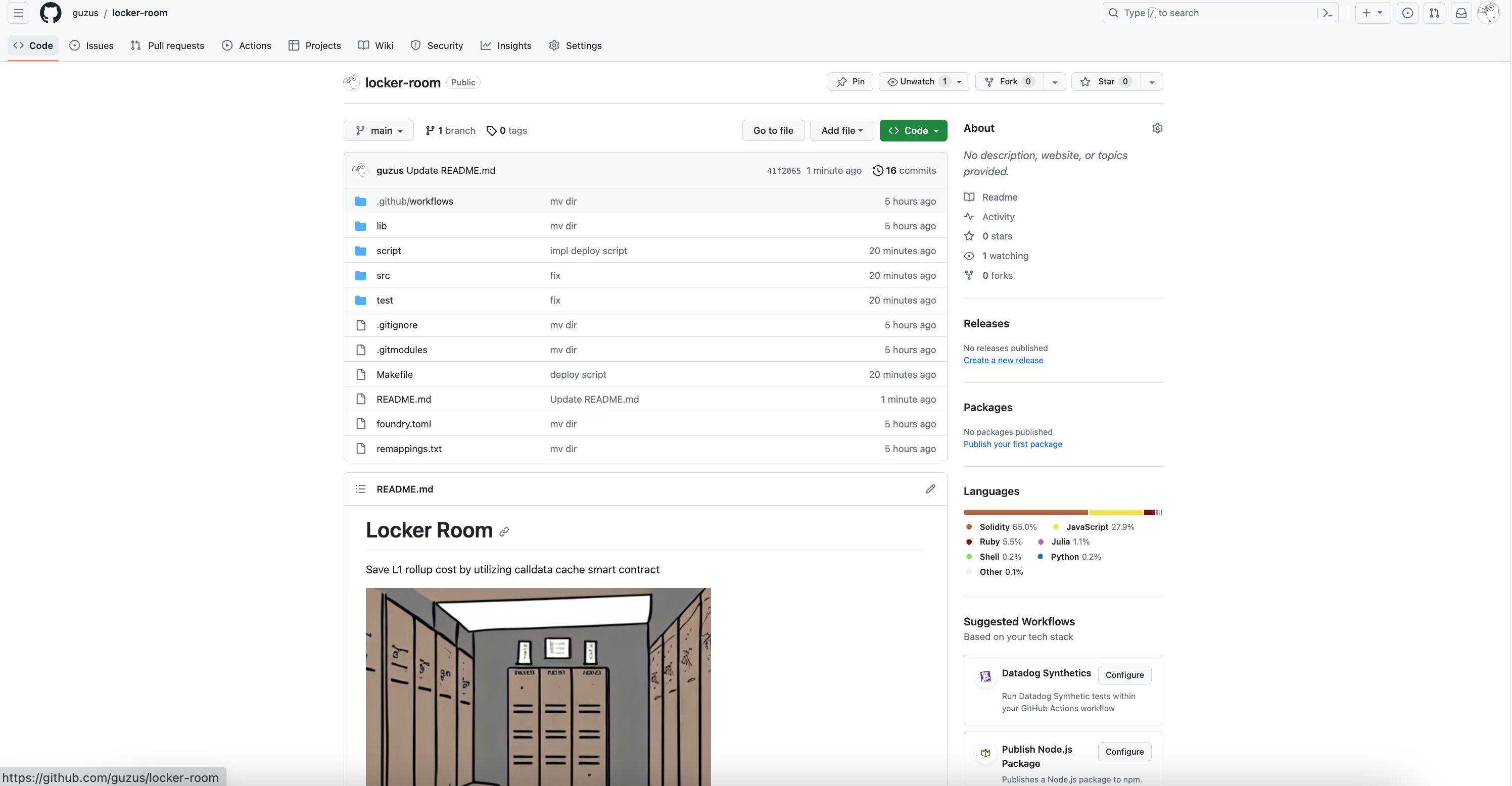Image resolution: width=1512 pixels, height=786 pixels.
Task: Open the test folder
Action: click(385, 301)
